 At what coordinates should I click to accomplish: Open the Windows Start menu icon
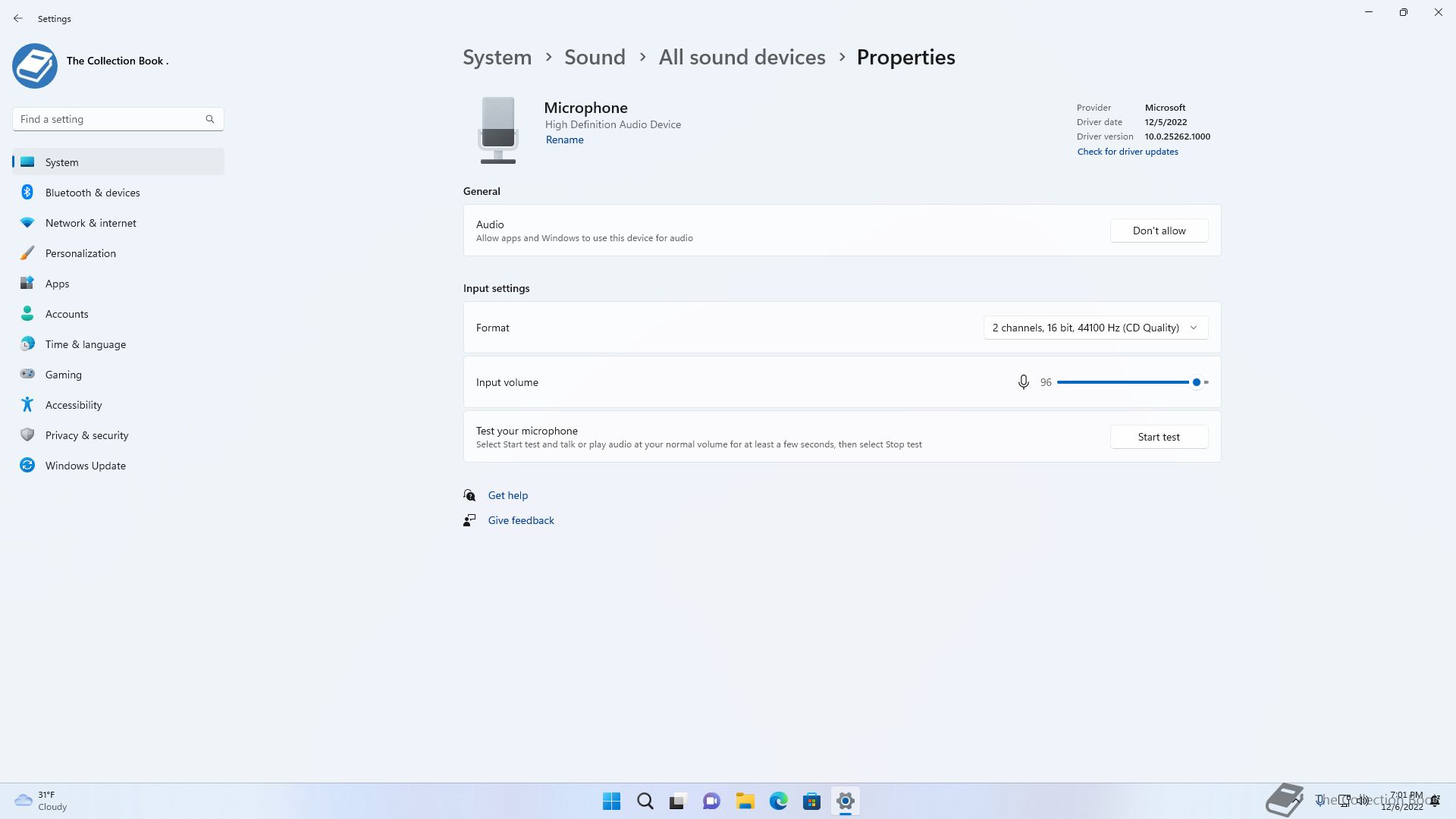pyautogui.click(x=611, y=801)
